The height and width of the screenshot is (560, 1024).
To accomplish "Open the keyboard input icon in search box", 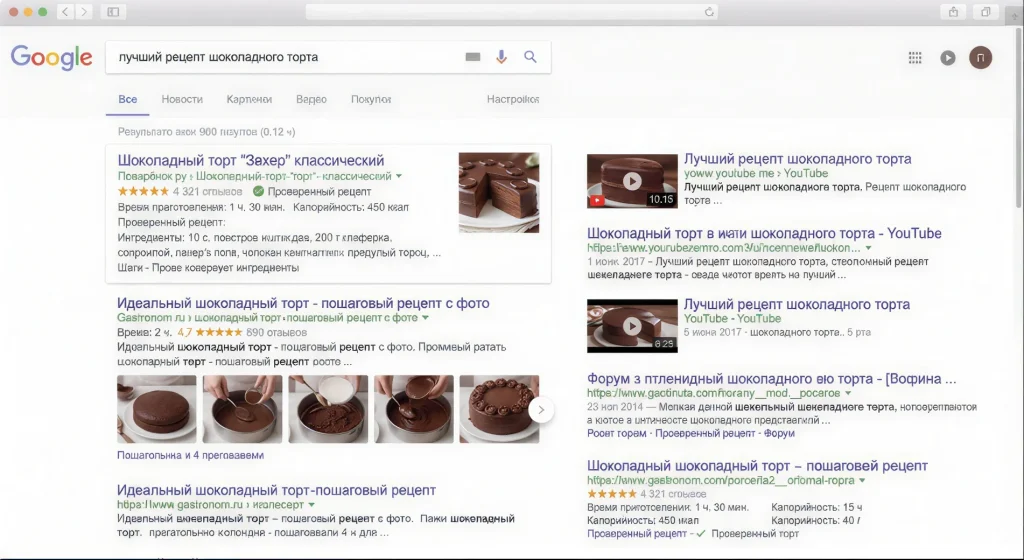I will click(x=473, y=57).
